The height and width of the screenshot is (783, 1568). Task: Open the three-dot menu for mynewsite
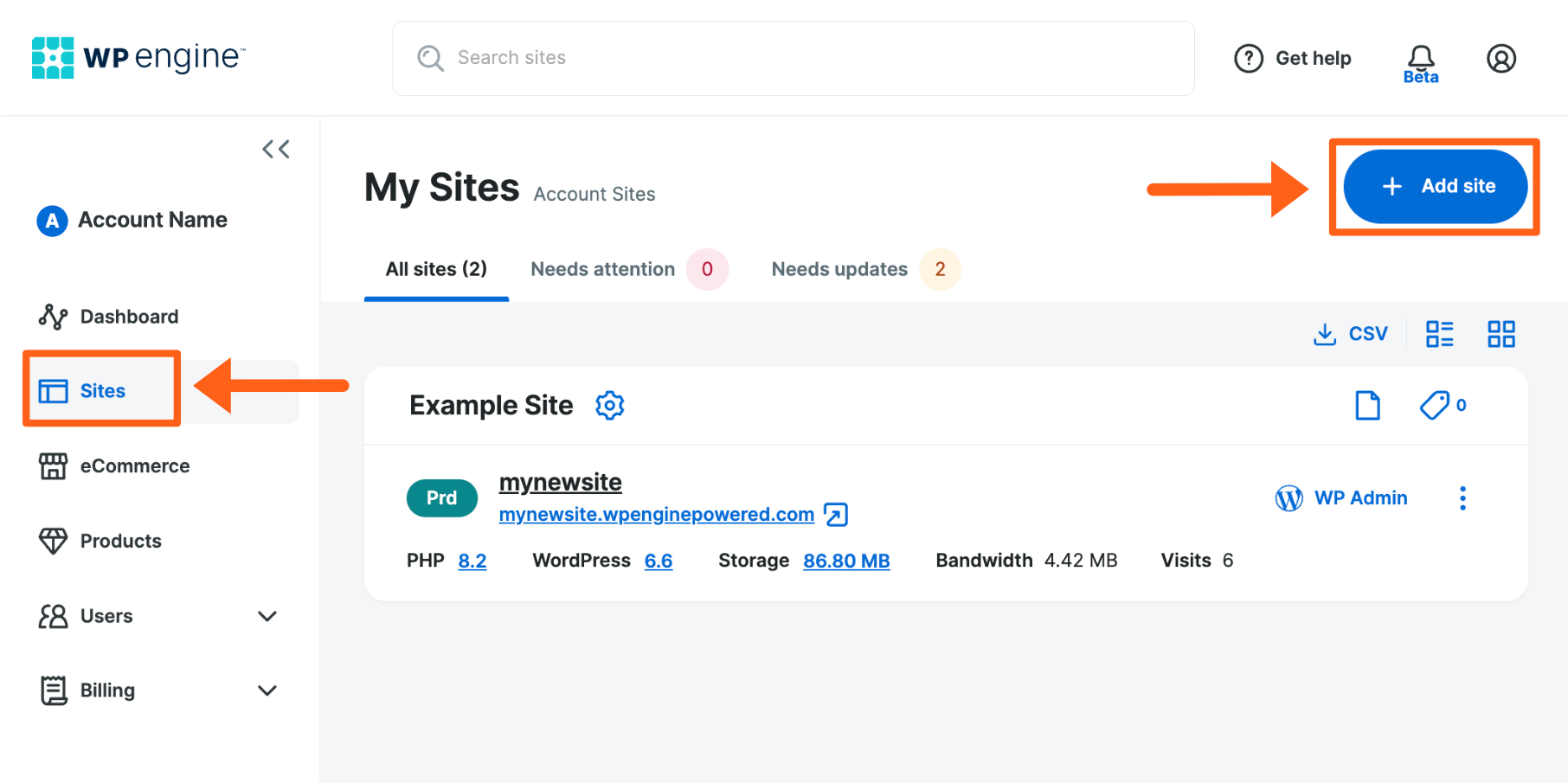[x=1462, y=497]
